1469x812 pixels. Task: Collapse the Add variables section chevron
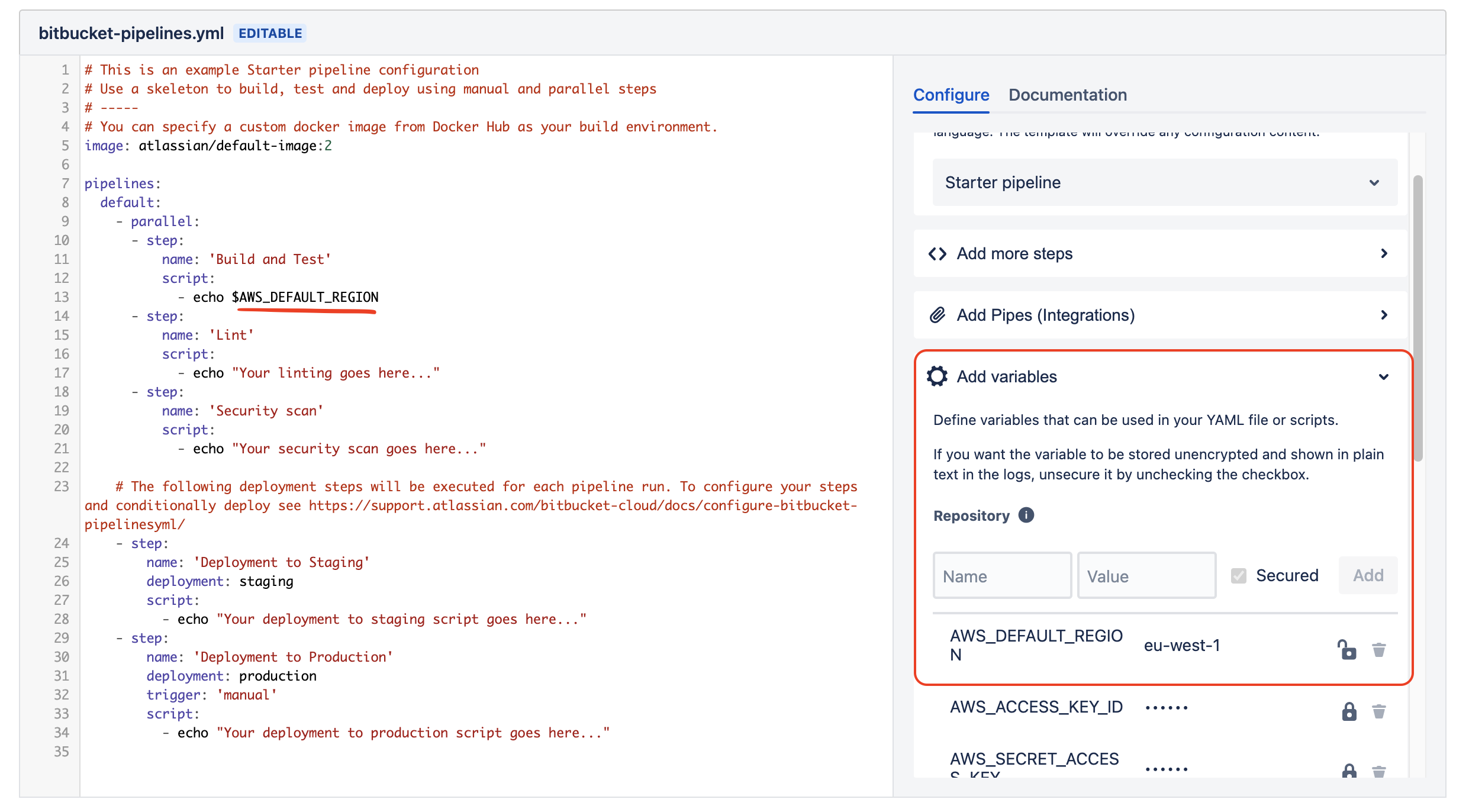tap(1384, 377)
